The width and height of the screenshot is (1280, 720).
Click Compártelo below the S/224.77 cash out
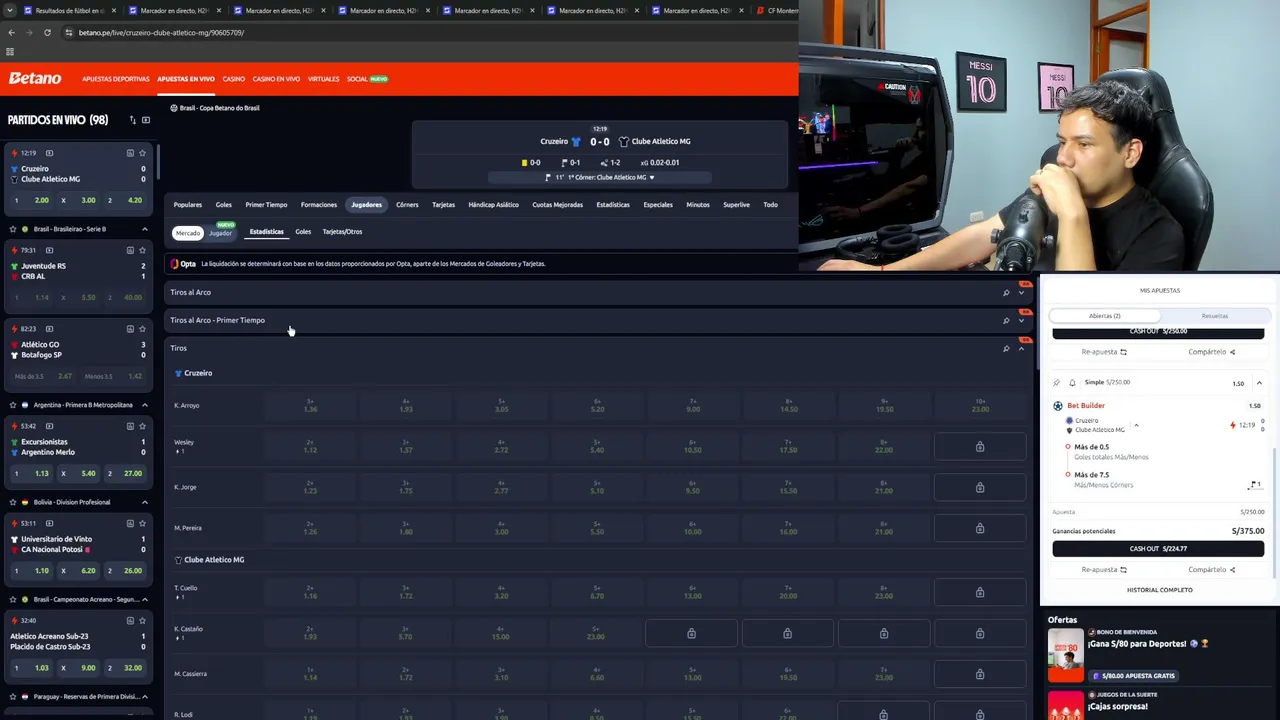pos(1212,570)
